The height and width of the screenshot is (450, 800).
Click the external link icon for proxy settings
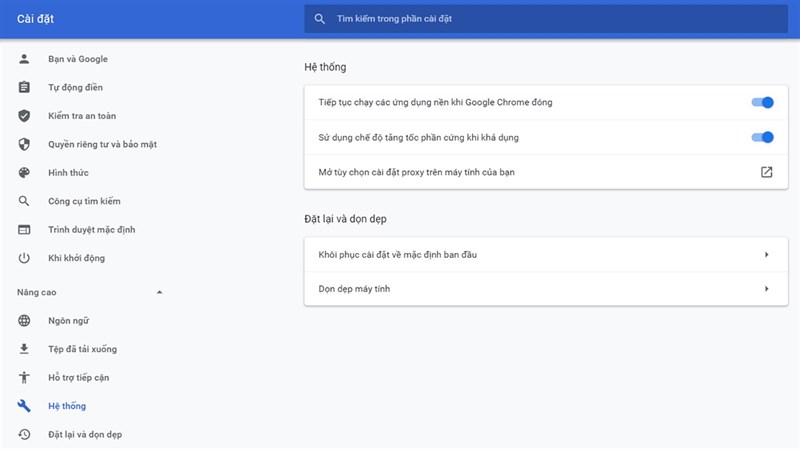767,172
